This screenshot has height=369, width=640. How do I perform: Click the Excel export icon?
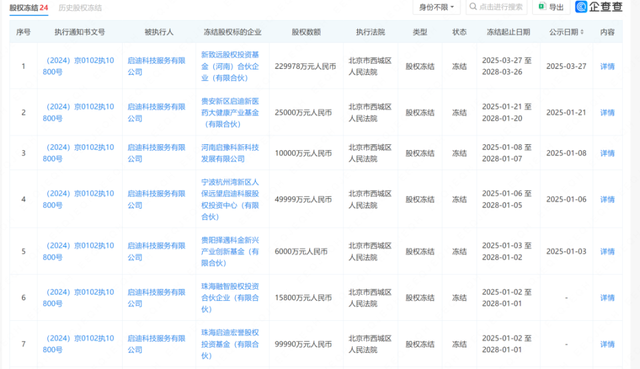[x=542, y=7]
